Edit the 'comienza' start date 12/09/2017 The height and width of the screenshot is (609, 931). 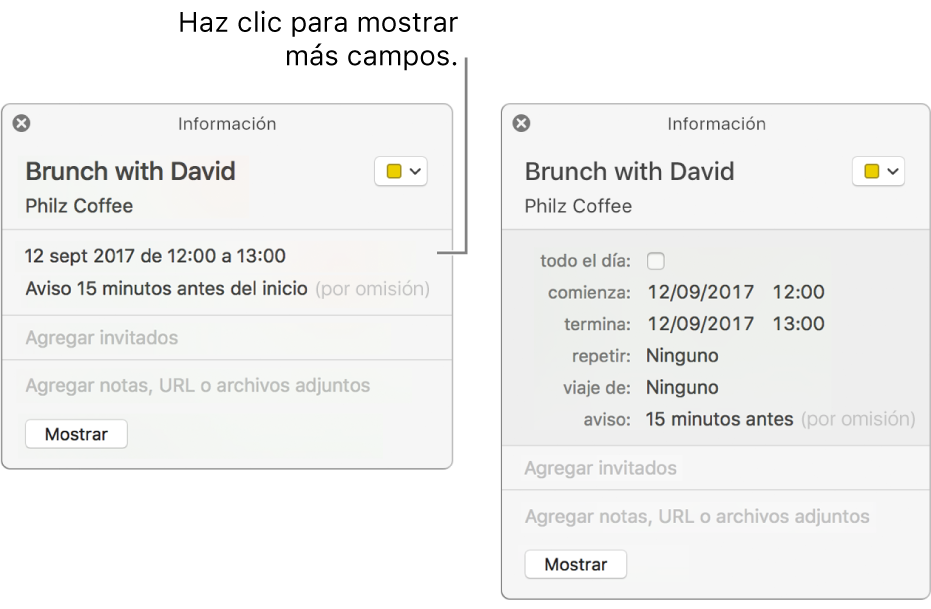click(700, 292)
